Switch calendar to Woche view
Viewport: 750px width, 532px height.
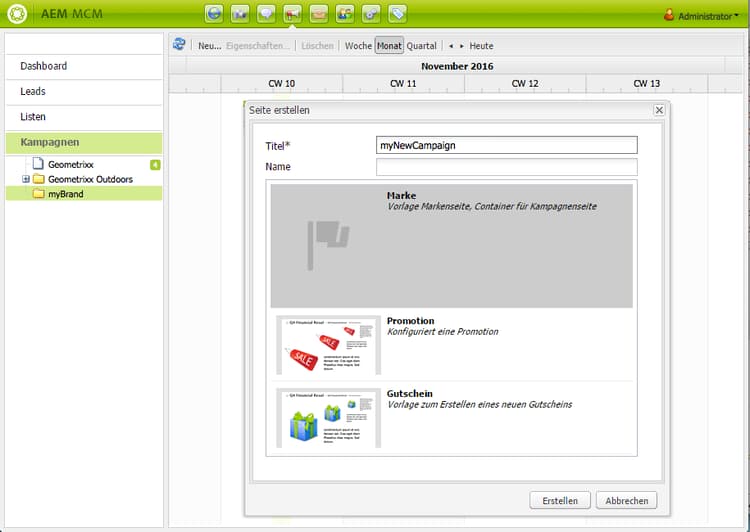pos(358,45)
